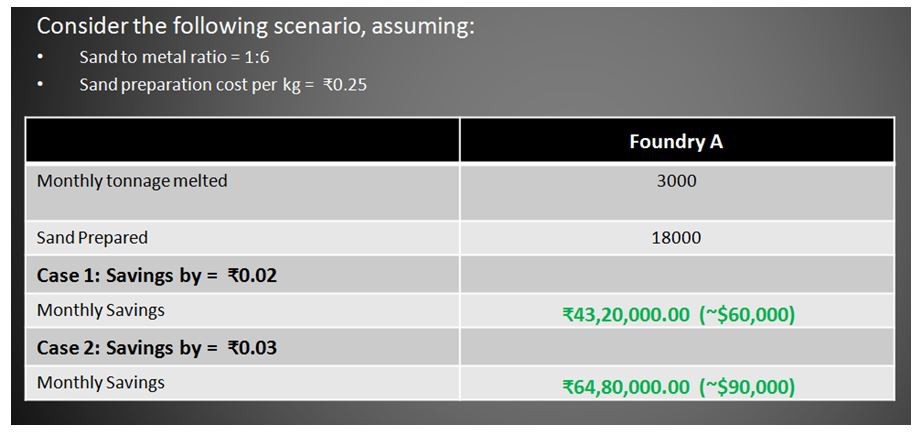Select the Monthly Savings label under Case 1
Screen dimensions: 924x438
(x=101, y=310)
